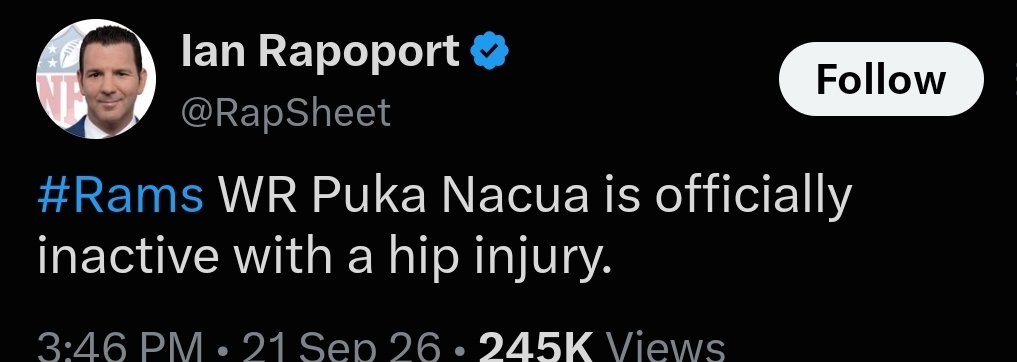The width and height of the screenshot is (1017, 362).
Task: Open the @RapSheet handle link
Action: point(285,113)
